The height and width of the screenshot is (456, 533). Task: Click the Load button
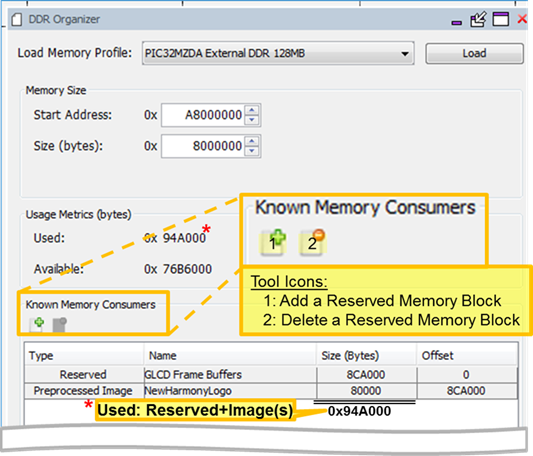coord(474,53)
